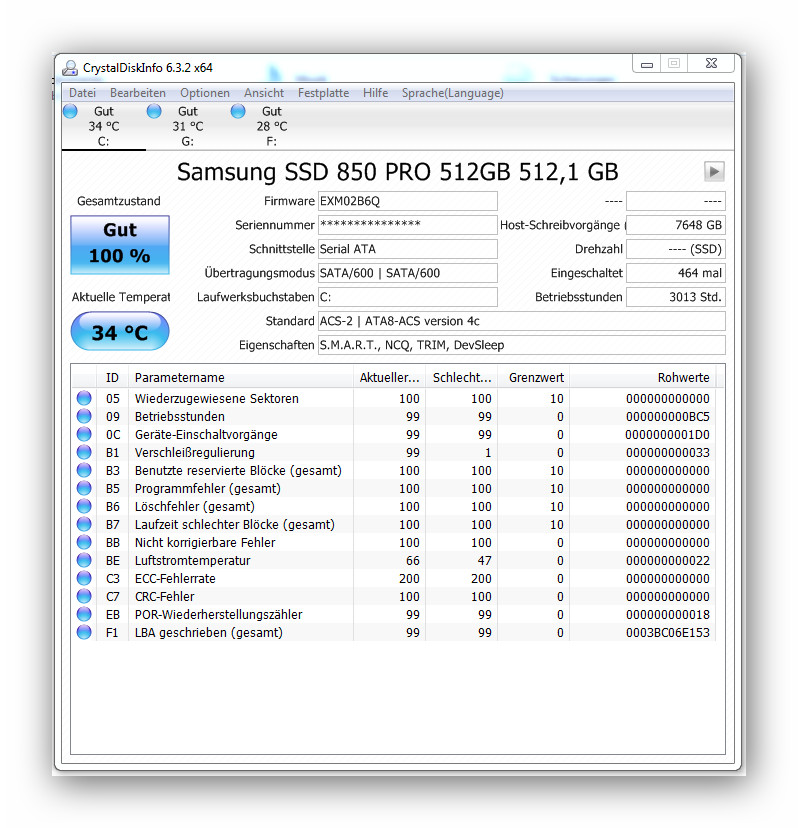The height and width of the screenshot is (828, 798).
Task: Click the Drehzahl value ---- (SSD)
Action: point(676,249)
